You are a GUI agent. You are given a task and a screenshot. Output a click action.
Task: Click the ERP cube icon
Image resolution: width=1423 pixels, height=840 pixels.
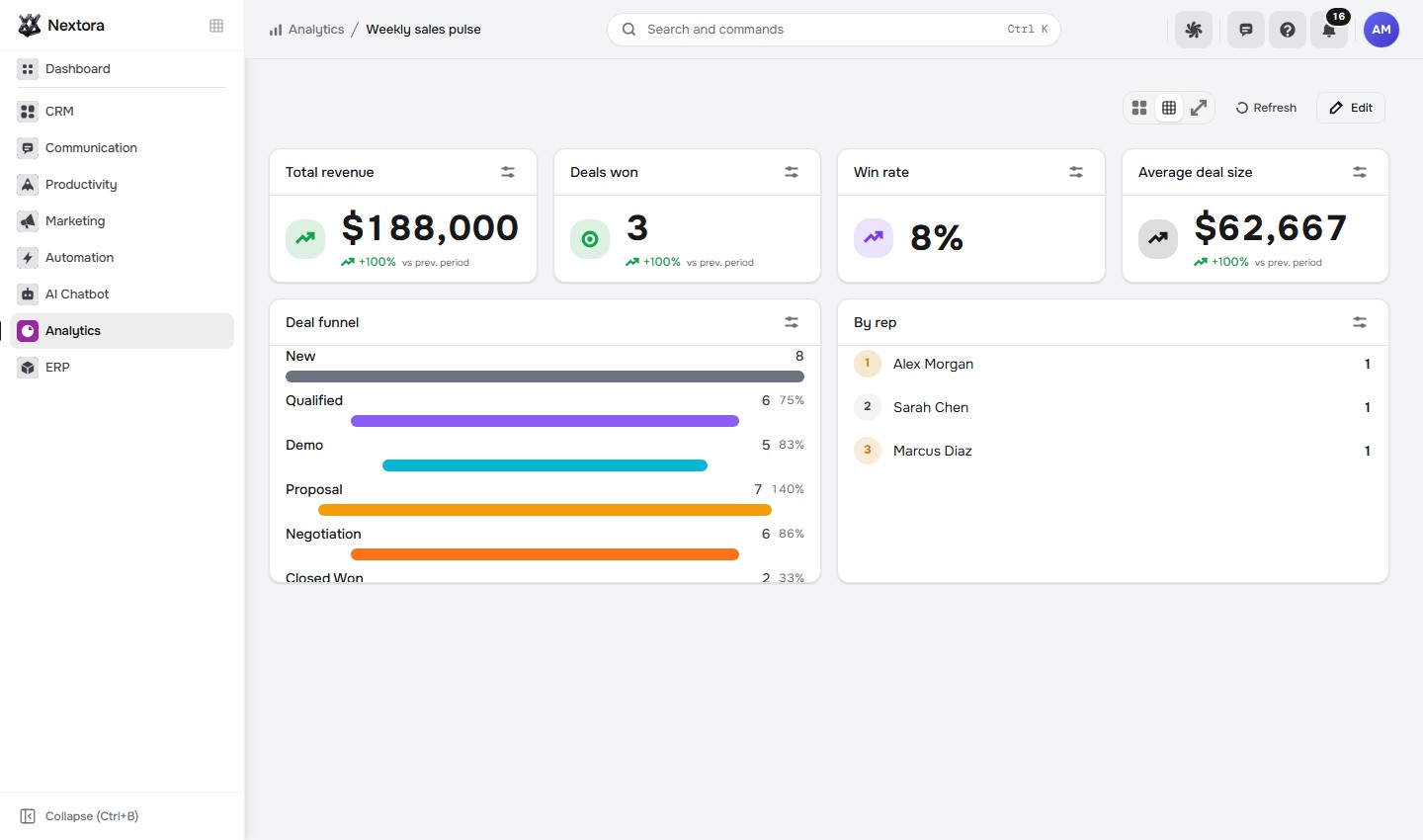pos(28,368)
